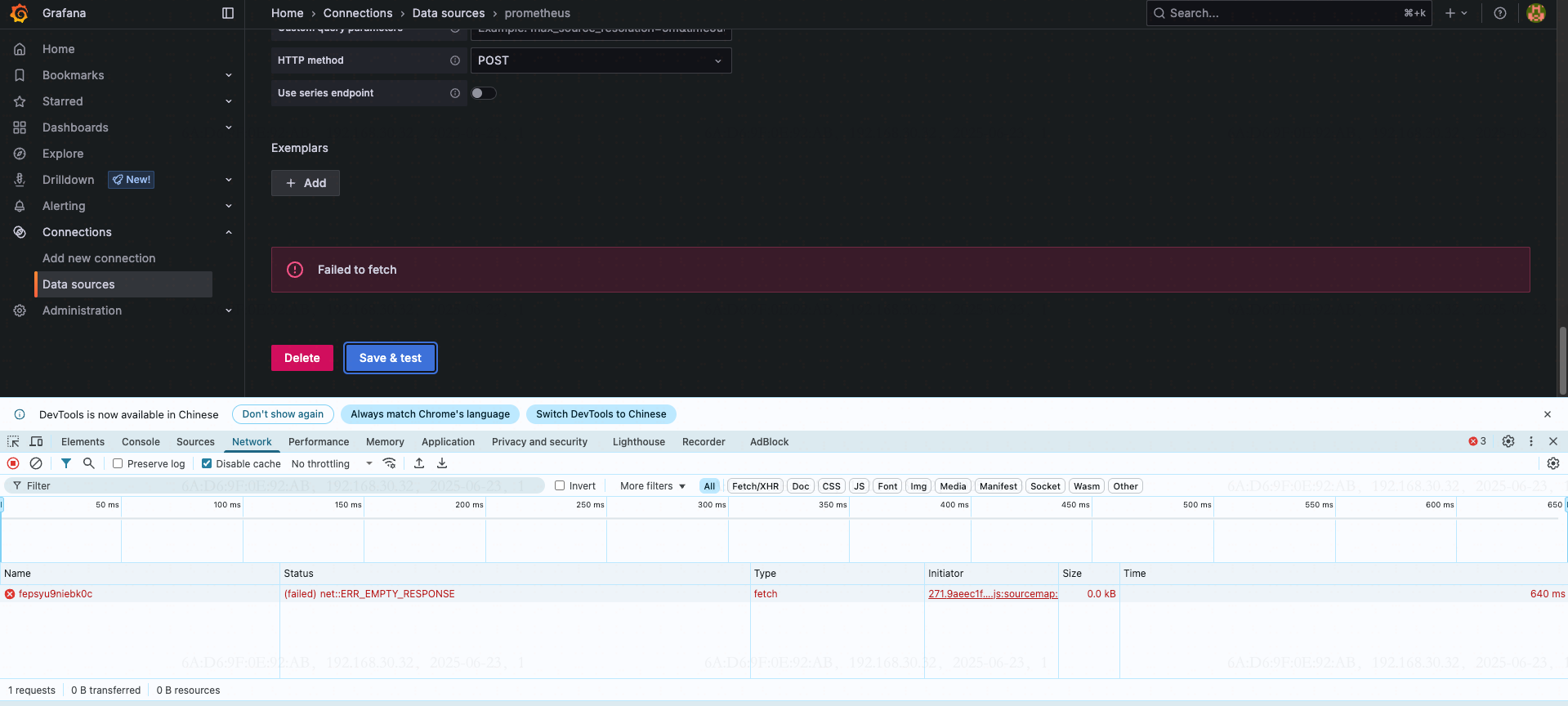Click the DevTools inspect element picker icon
The width and height of the screenshot is (1568, 706).
click(x=13, y=441)
